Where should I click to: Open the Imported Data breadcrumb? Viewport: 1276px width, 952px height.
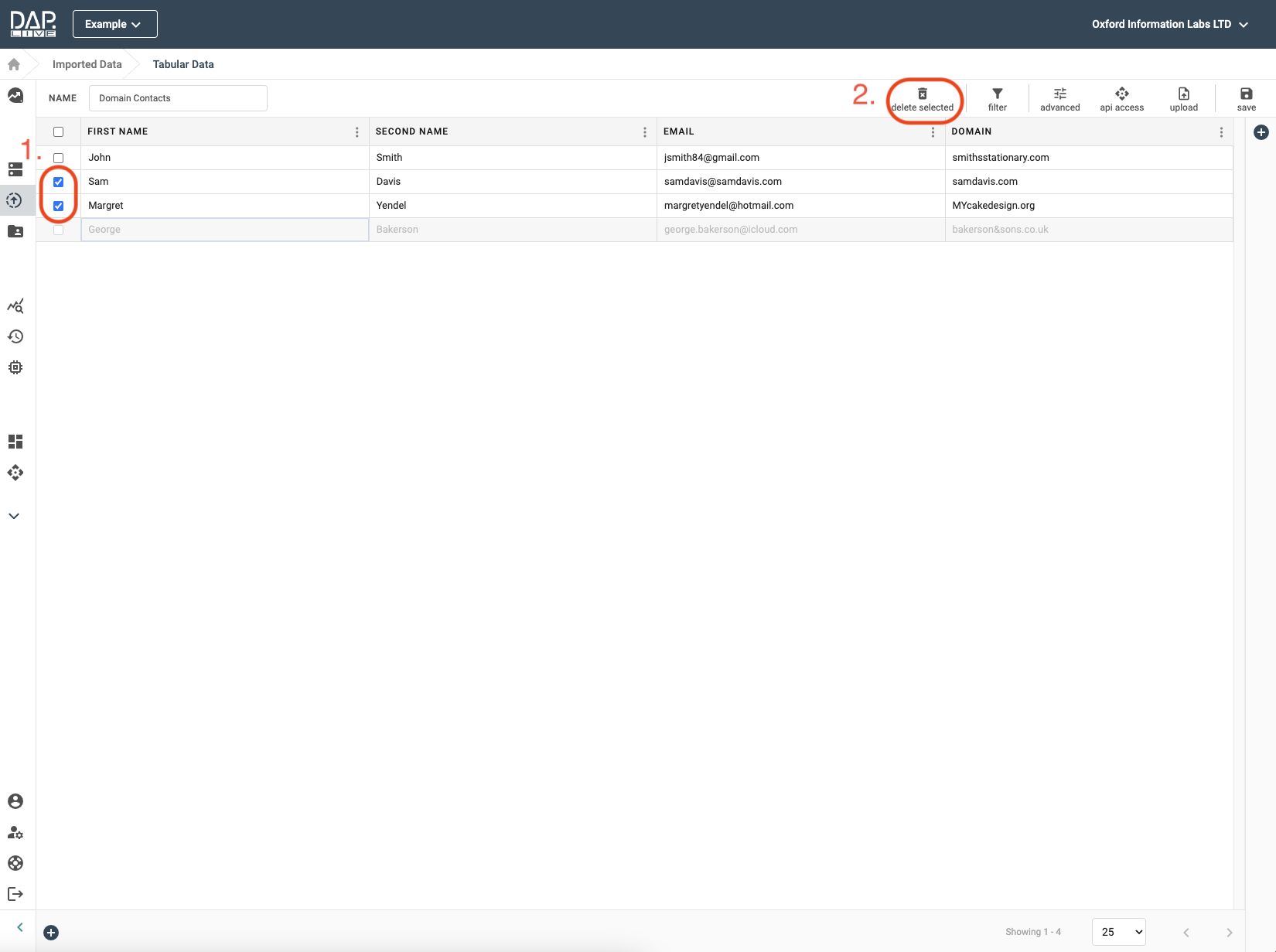(x=87, y=64)
